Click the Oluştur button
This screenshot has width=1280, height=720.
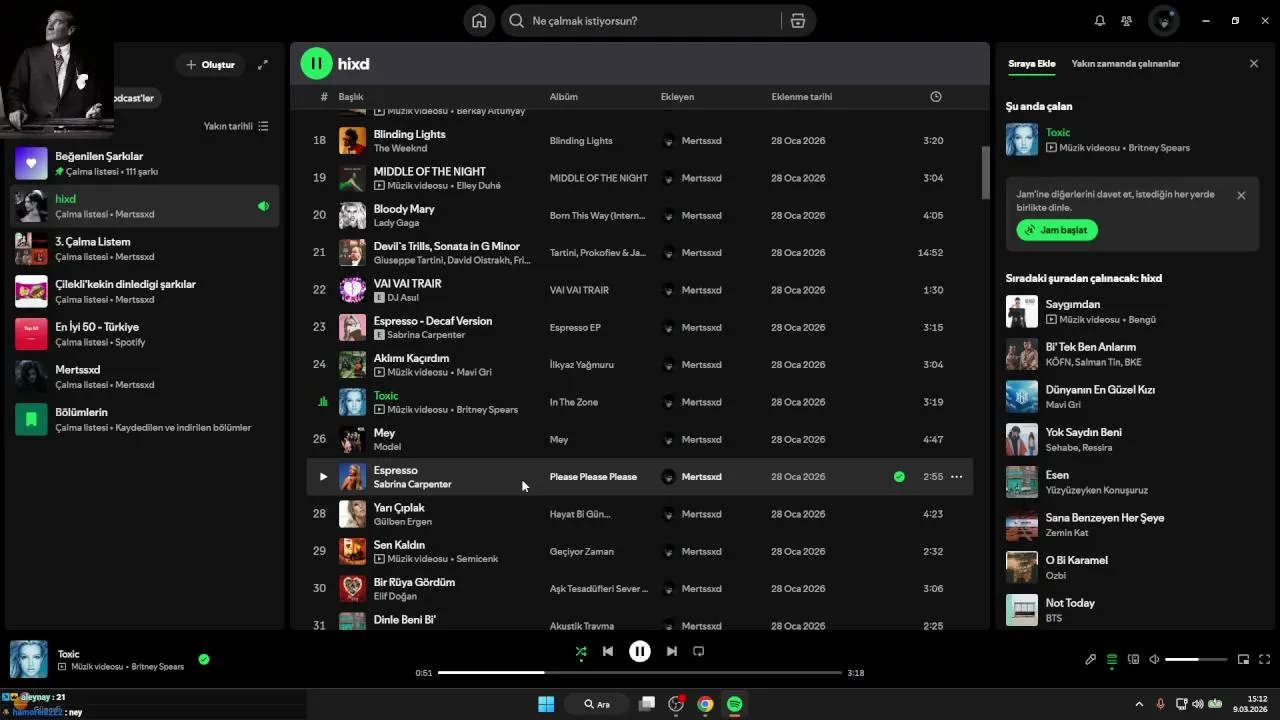coord(210,65)
